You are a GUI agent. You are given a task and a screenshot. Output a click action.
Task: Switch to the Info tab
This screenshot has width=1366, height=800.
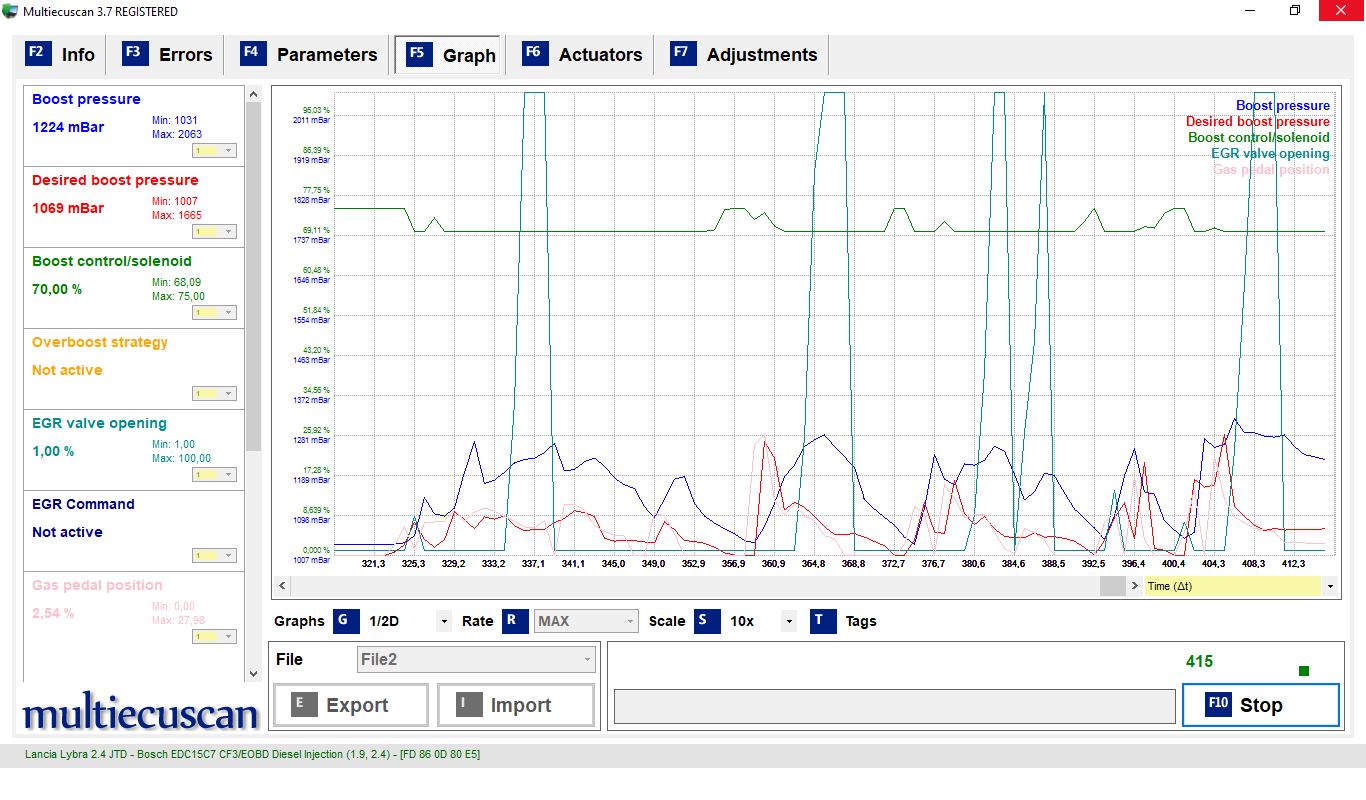[61, 55]
